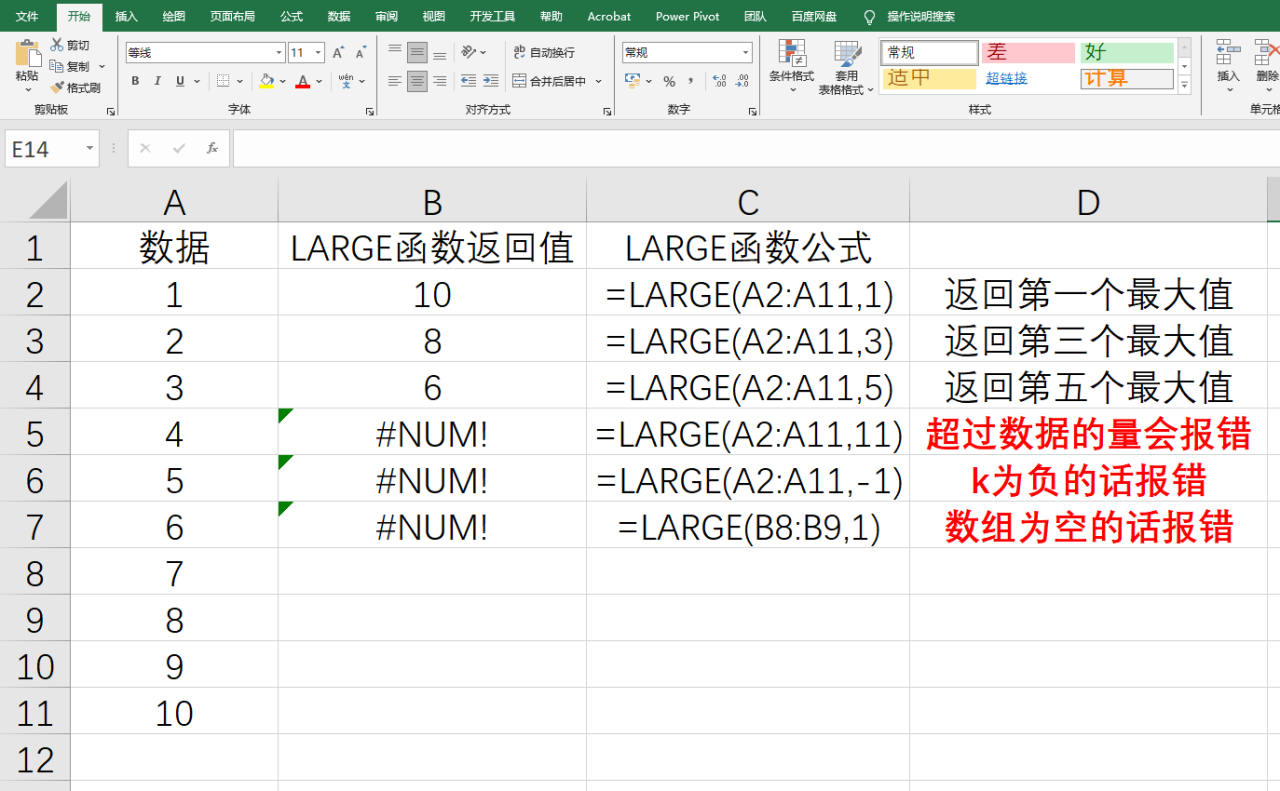
Task: Click inside the formula bar input
Action: (756, 148)
